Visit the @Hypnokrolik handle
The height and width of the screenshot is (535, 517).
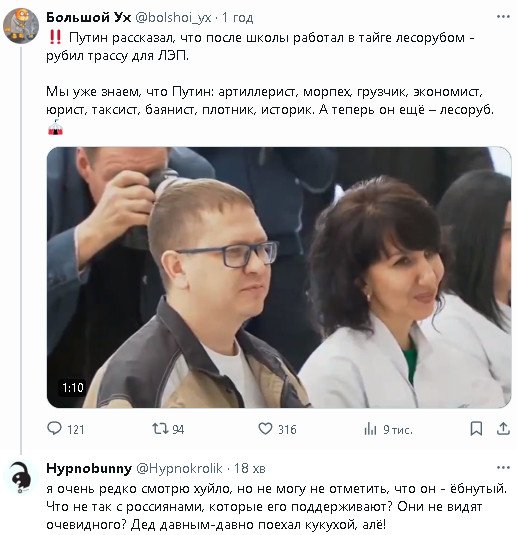pos(179,468)
